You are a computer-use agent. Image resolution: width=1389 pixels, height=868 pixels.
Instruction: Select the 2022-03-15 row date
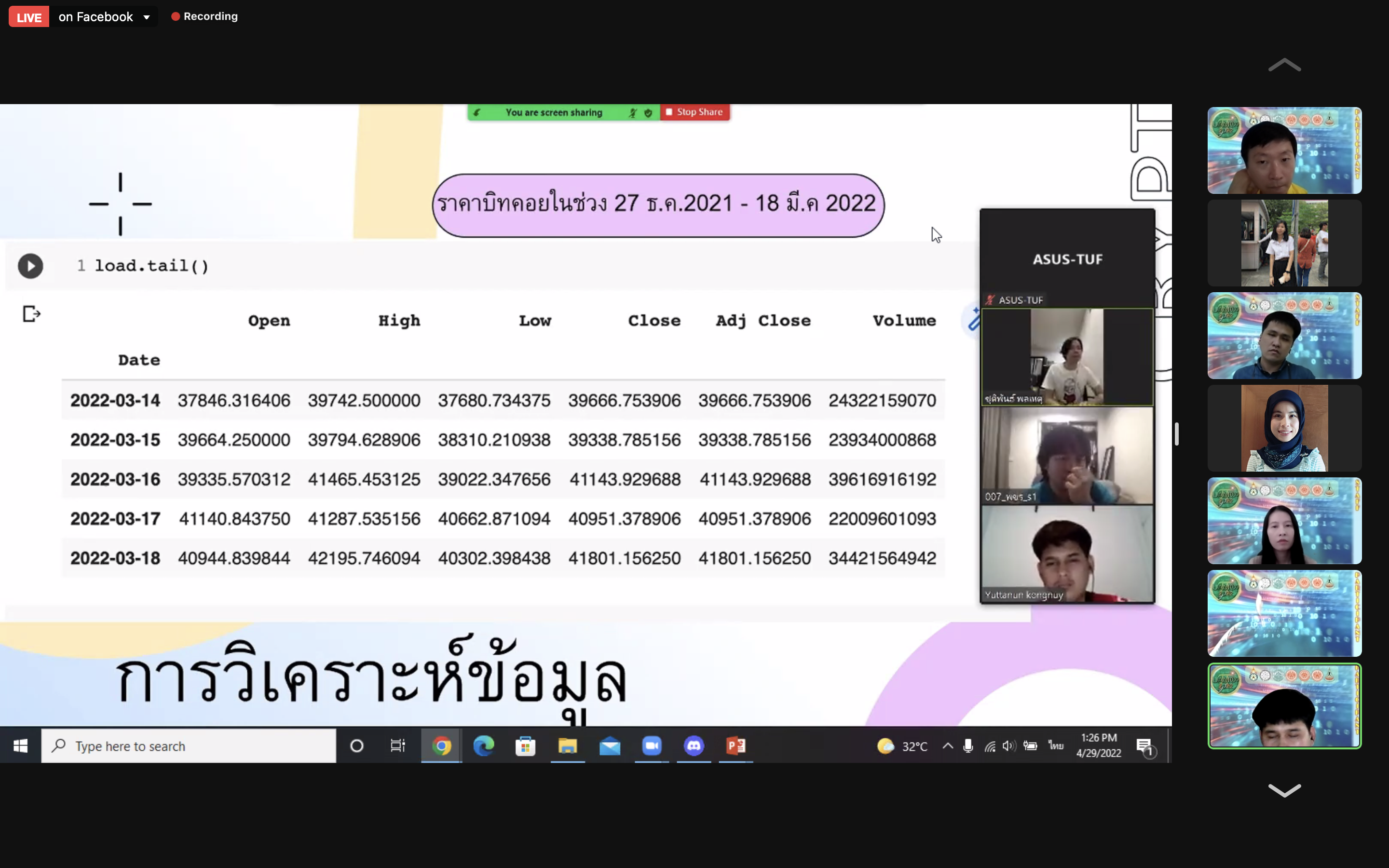pos(115,440)
